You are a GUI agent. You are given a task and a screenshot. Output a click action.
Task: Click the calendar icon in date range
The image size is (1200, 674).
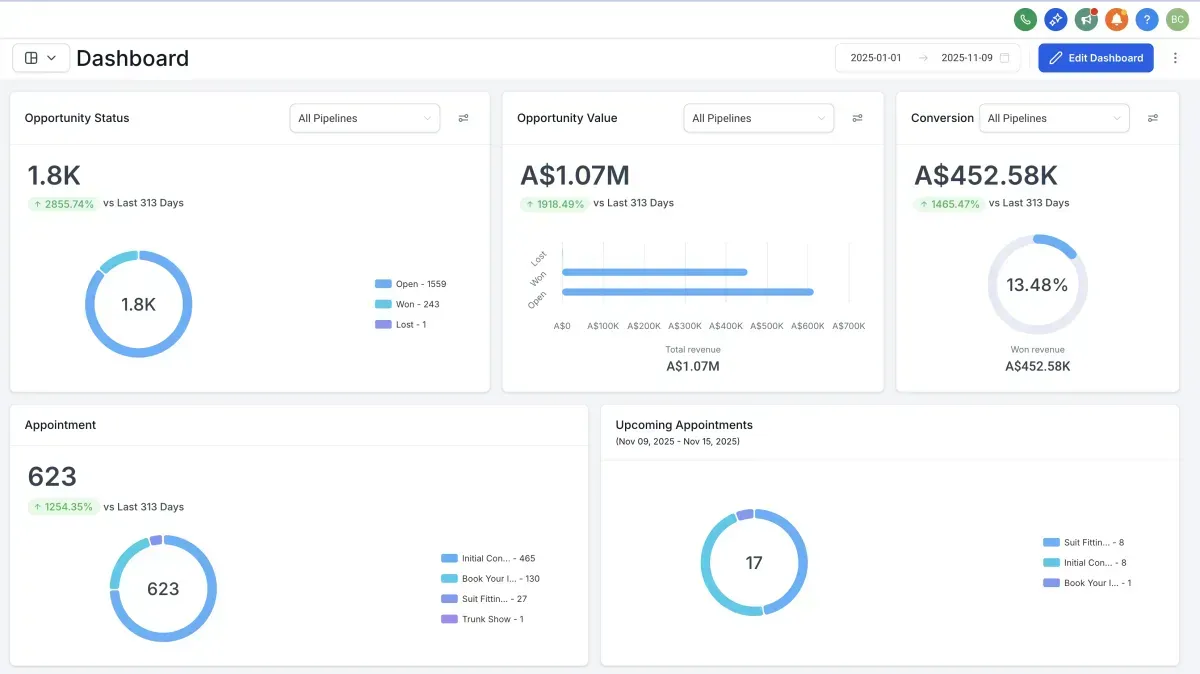1005,58
